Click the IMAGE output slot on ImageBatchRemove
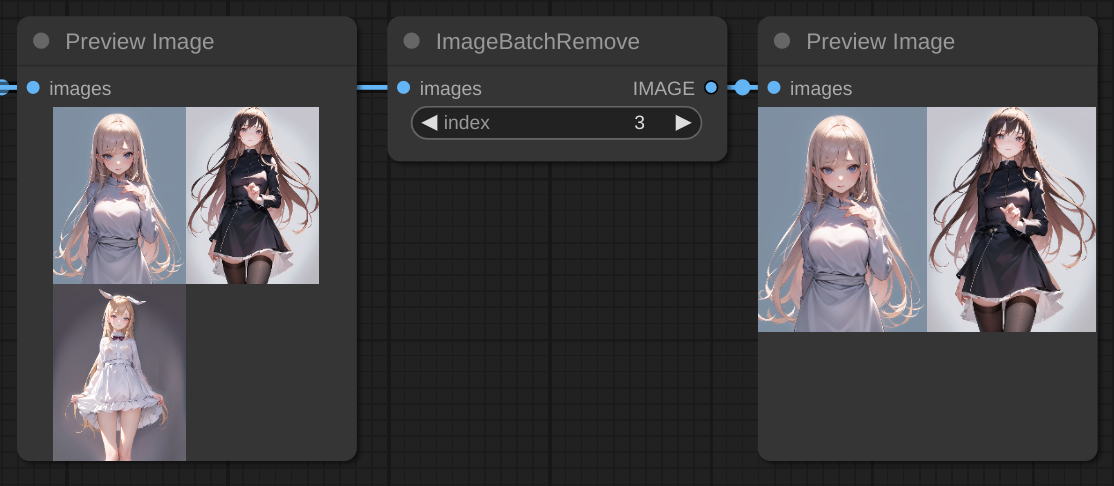The width and height of the screenshot is (1114, 486). click(710, 88)
